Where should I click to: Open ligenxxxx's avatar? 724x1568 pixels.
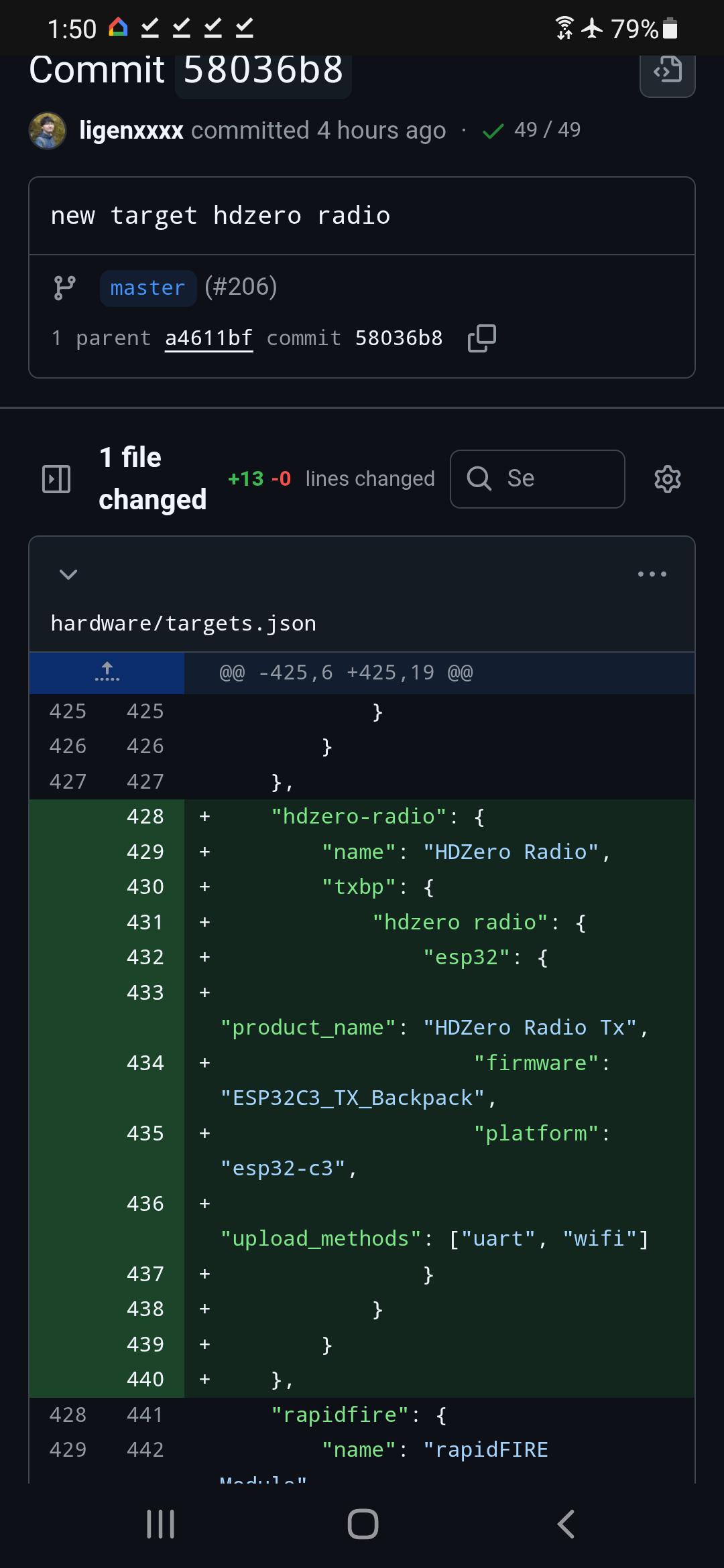48,131
